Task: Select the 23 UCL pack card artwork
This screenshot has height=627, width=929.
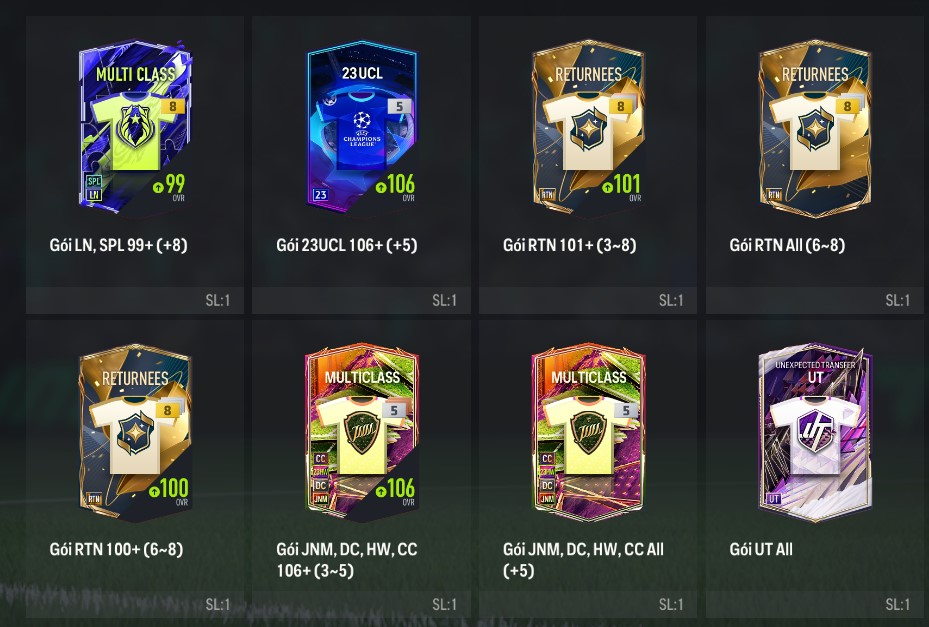Action: (x=361, y=126)
